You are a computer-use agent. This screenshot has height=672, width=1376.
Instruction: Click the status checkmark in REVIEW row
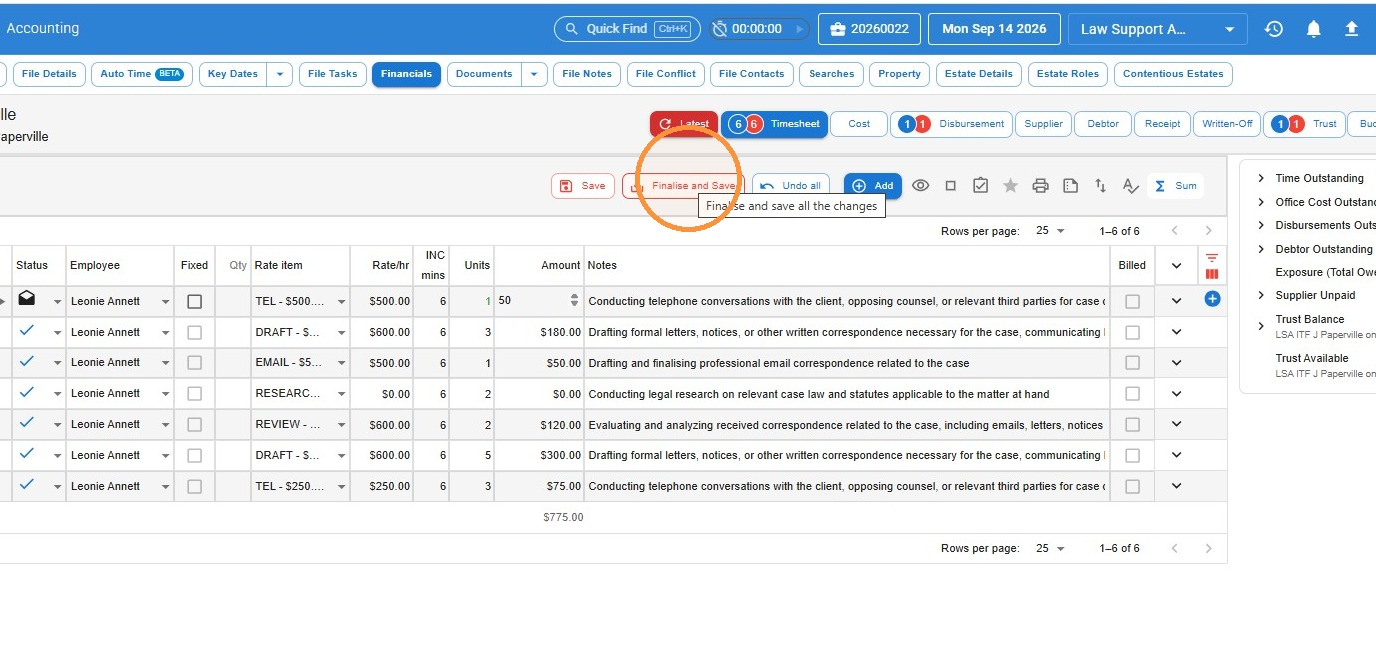pos(27,423)
